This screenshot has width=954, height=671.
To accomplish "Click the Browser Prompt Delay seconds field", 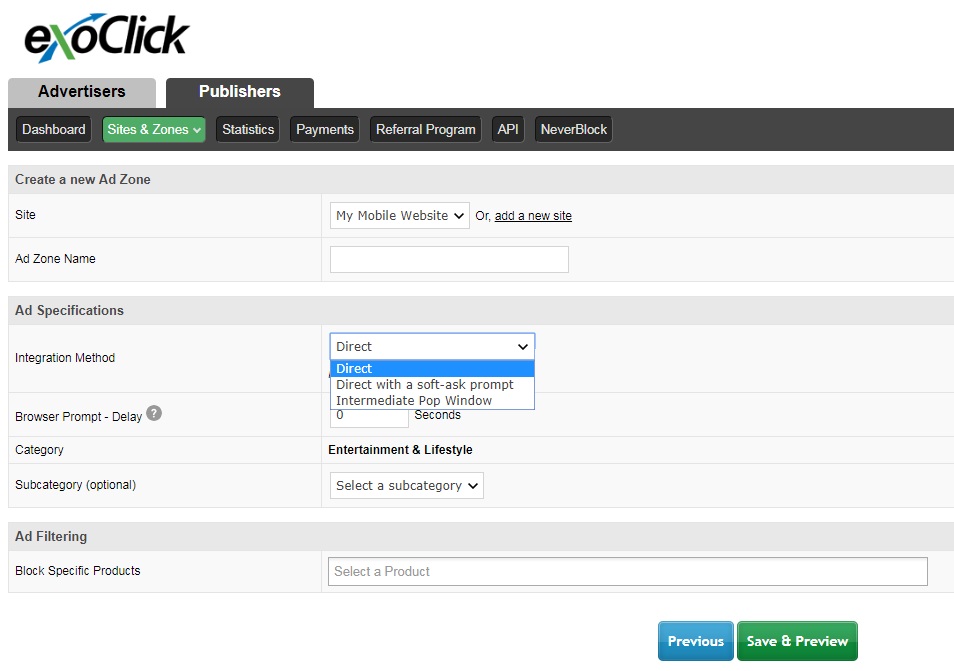I will click(369, 418).
